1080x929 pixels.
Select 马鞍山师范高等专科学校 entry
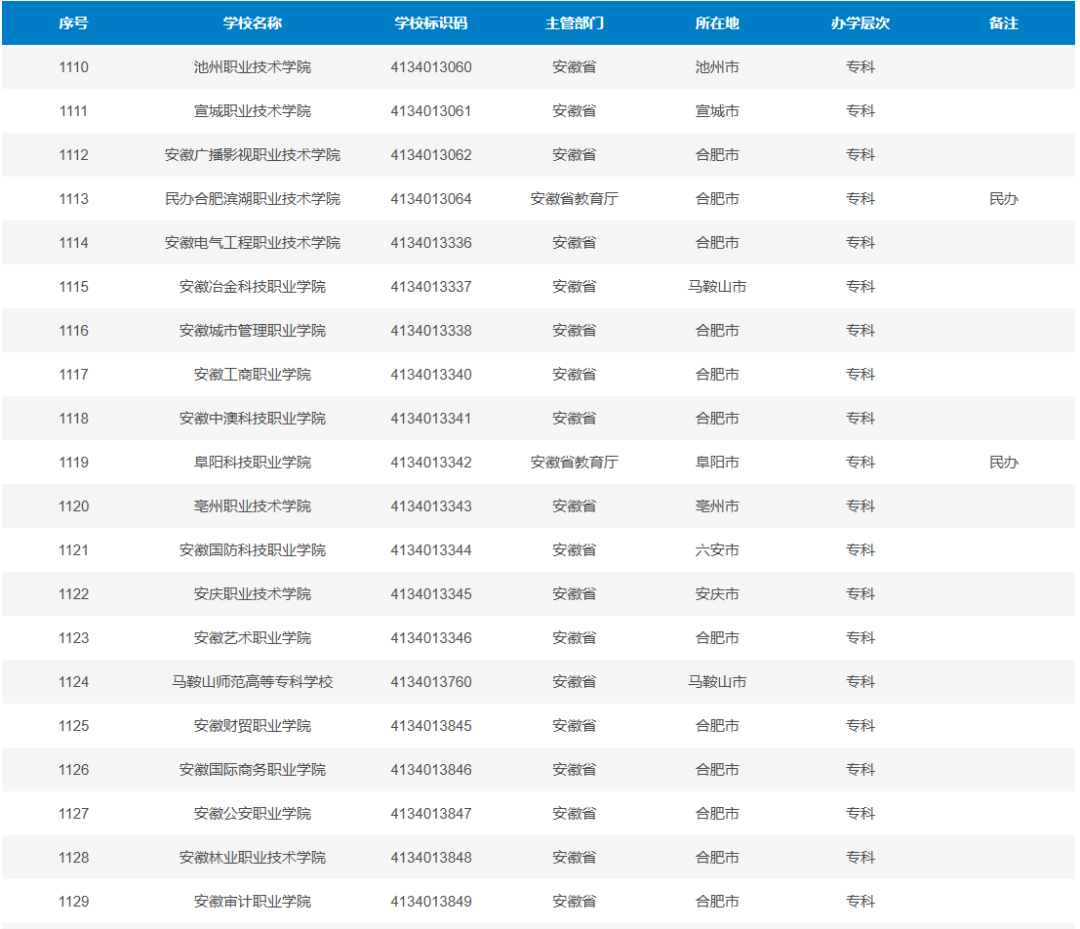click(252, 682)
